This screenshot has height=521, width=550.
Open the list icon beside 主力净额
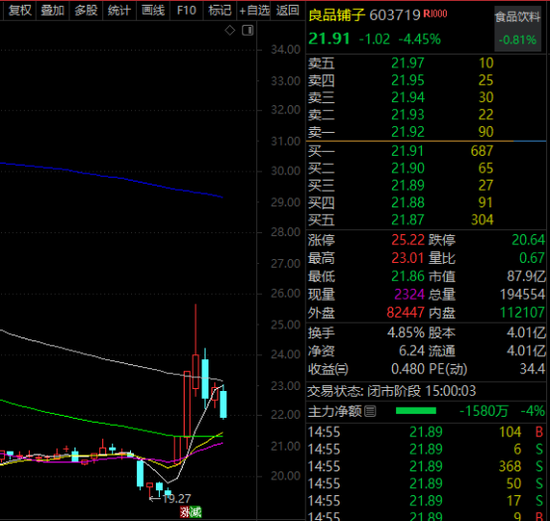tap(370, 411)
